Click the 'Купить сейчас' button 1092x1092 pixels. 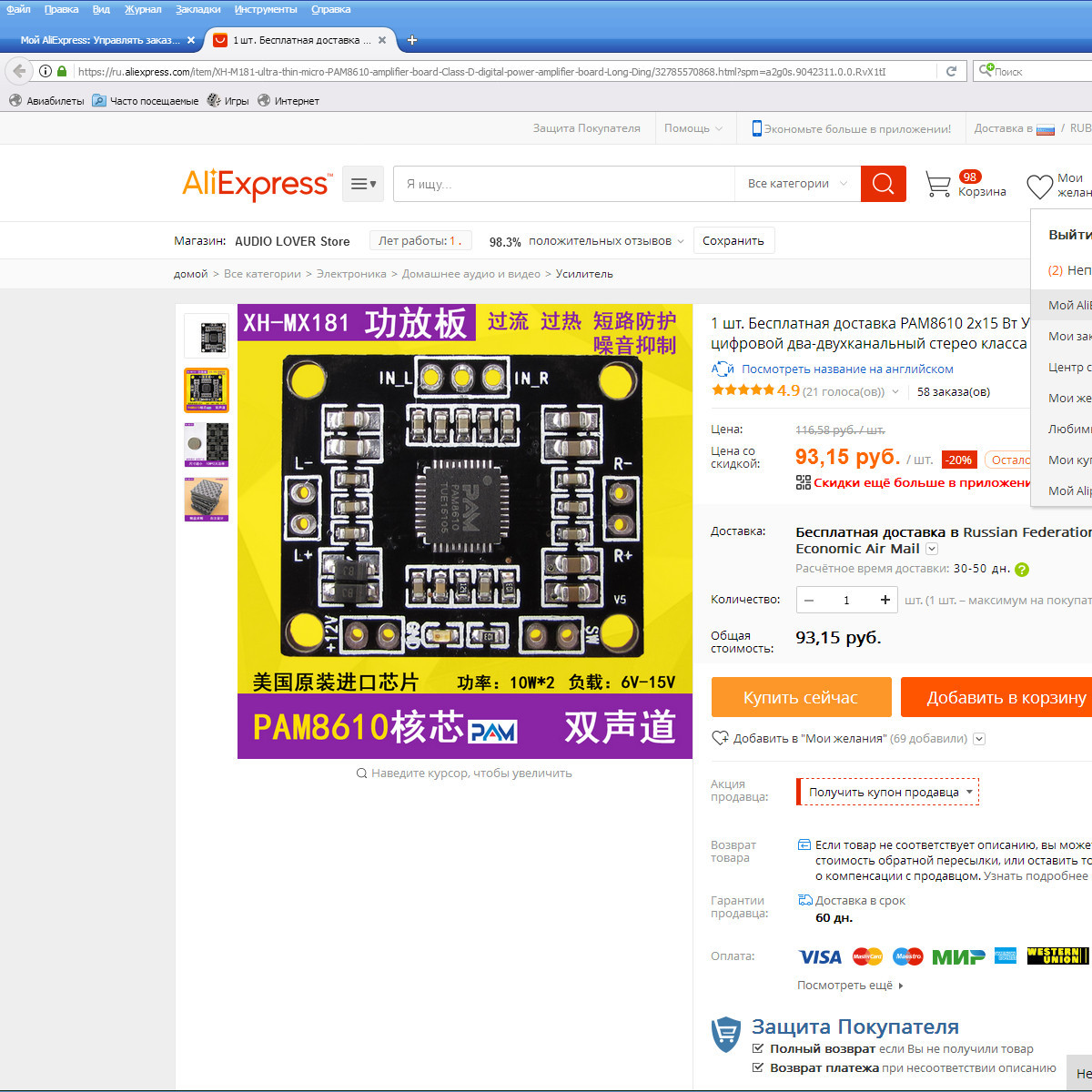click(x=801, y=698)
